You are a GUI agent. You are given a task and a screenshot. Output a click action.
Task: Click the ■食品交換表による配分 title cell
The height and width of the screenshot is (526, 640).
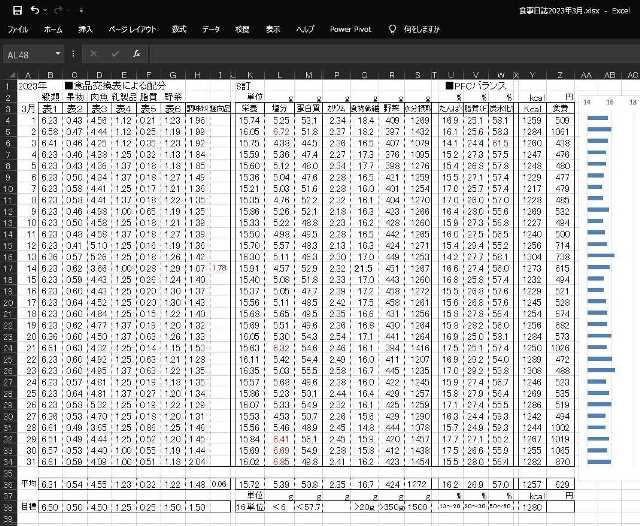tap(115, 86)
